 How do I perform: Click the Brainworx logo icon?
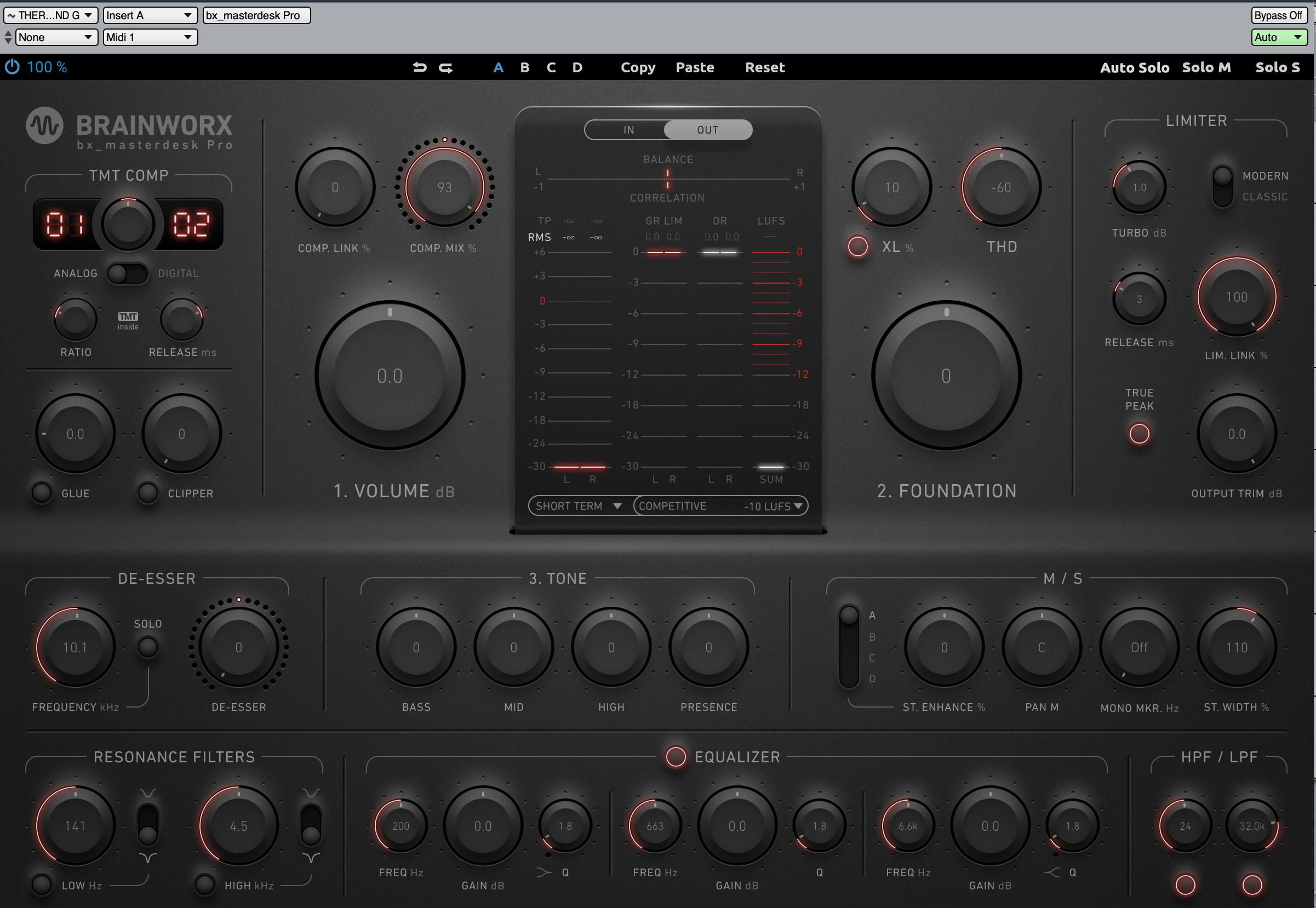[44, 125]
